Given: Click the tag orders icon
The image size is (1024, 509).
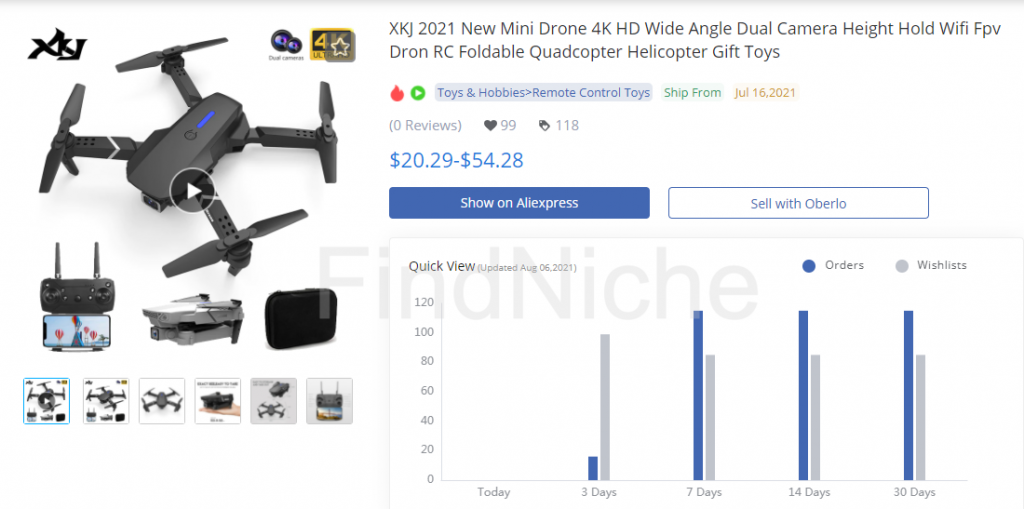Looking at the screenshot, I should (x=544, y=125).
